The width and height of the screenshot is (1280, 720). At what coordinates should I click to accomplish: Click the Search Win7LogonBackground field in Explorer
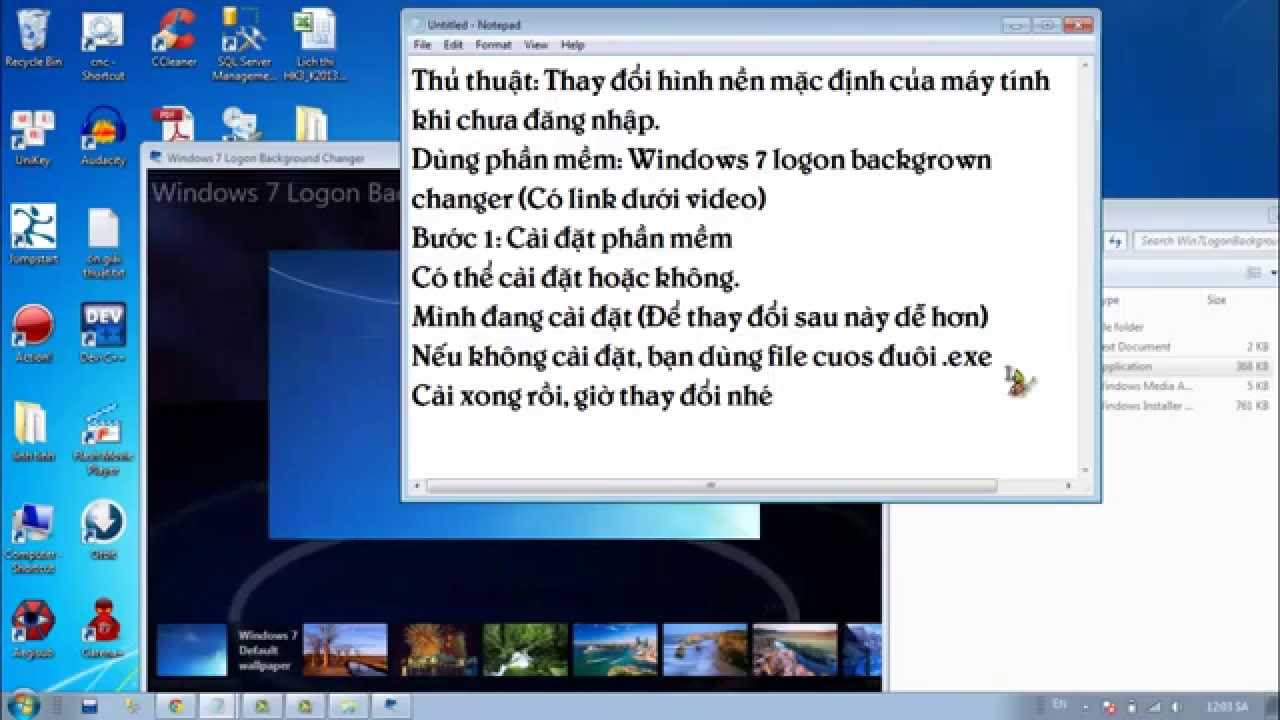[x=1207, y=241]
